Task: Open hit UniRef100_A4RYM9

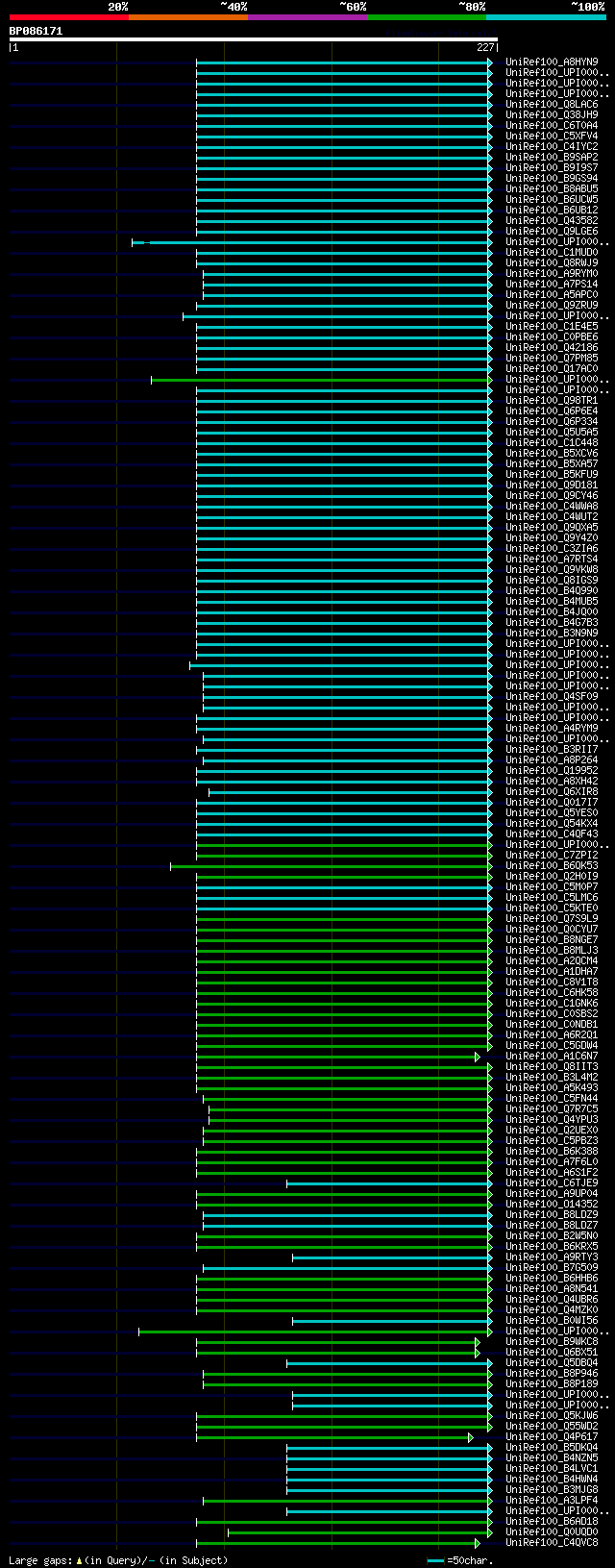Action: (x=552, y=728)
